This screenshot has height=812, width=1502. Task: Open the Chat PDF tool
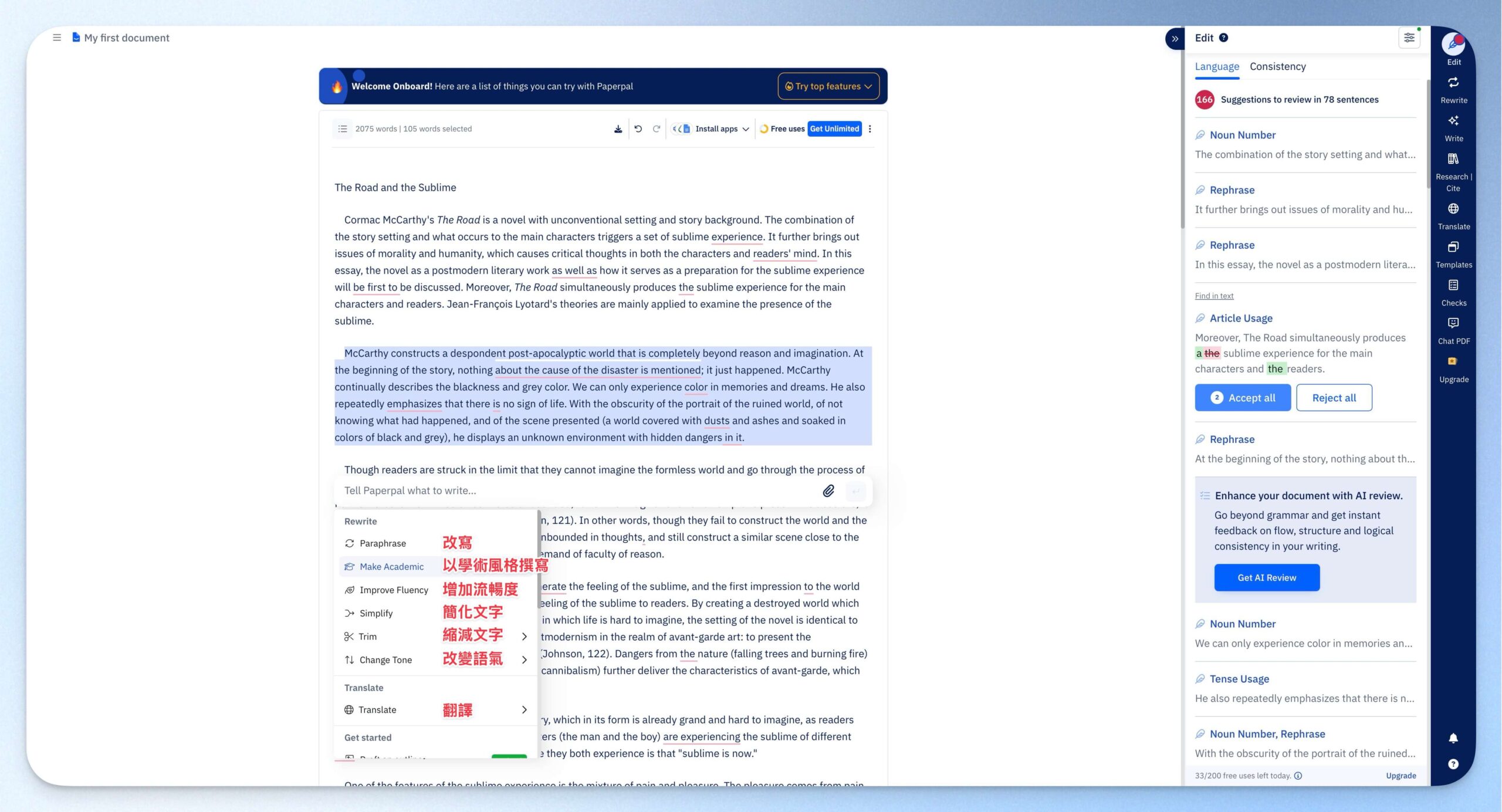1453,331
